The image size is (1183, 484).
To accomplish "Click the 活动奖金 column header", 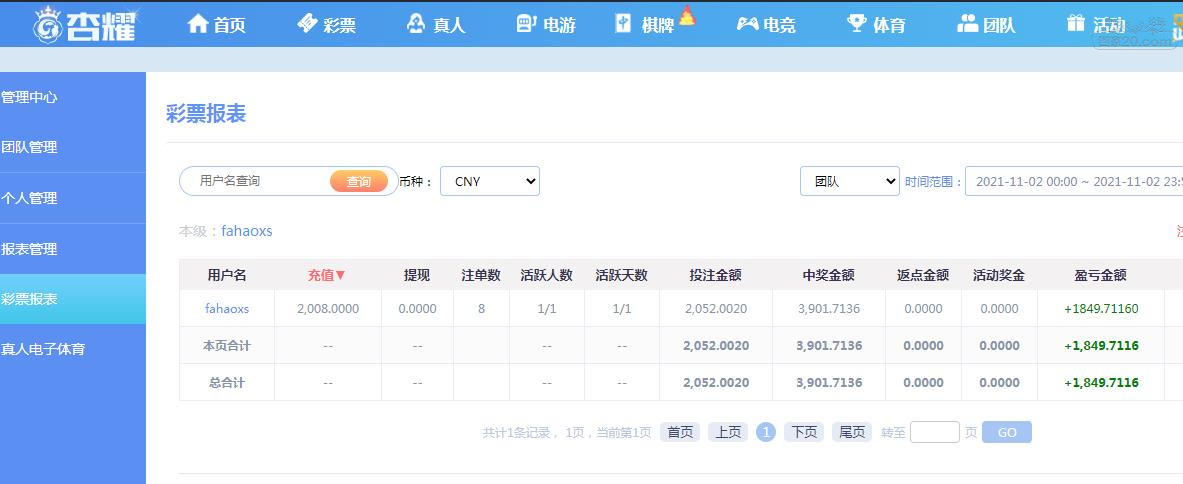I will click(x=999, y=275).
